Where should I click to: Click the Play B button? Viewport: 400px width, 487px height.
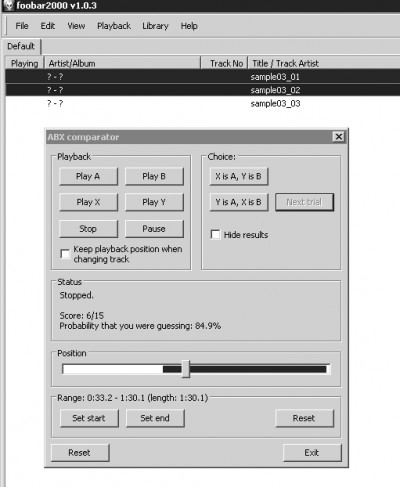154,176
